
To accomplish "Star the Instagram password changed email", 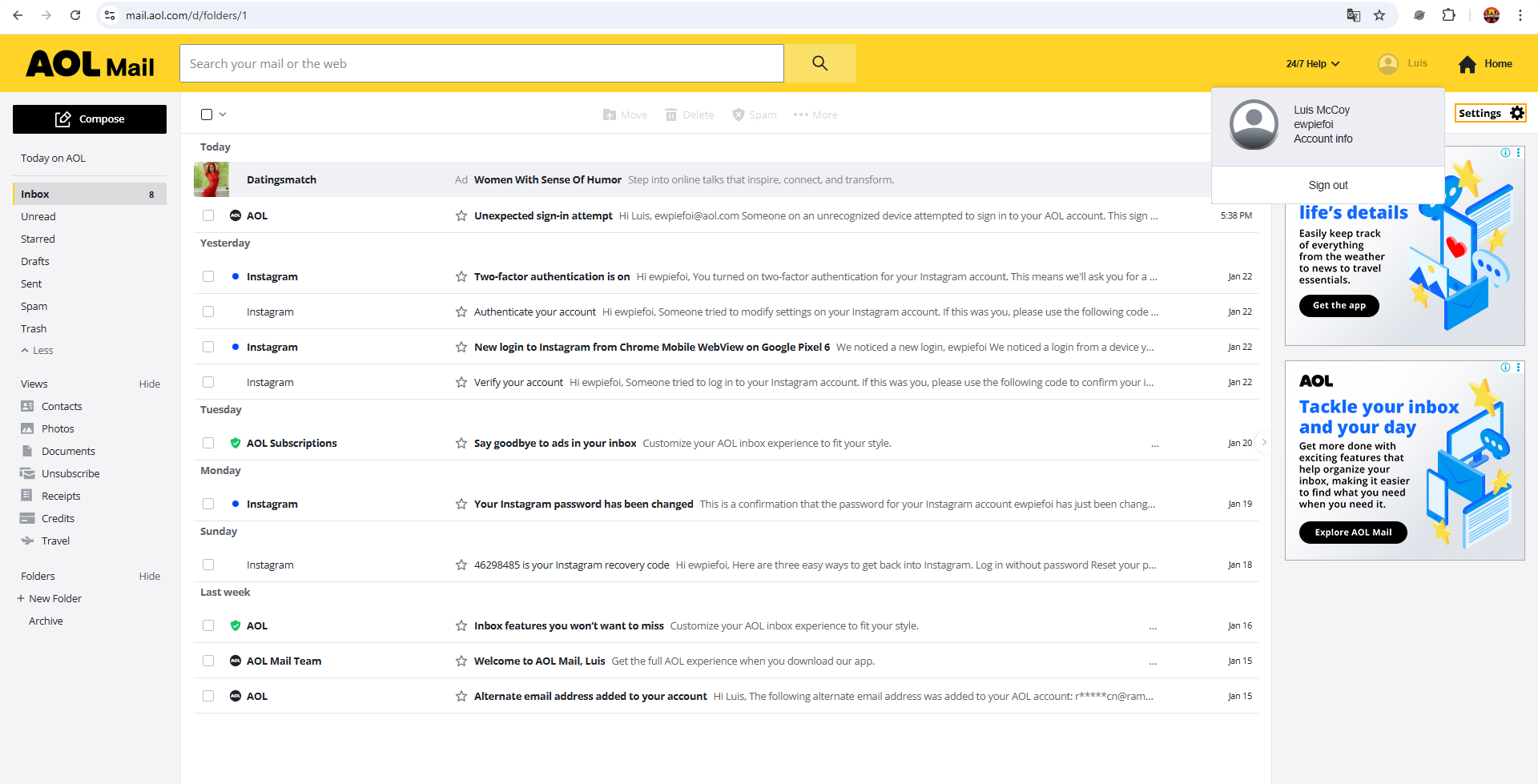I will tap(461, 504).
